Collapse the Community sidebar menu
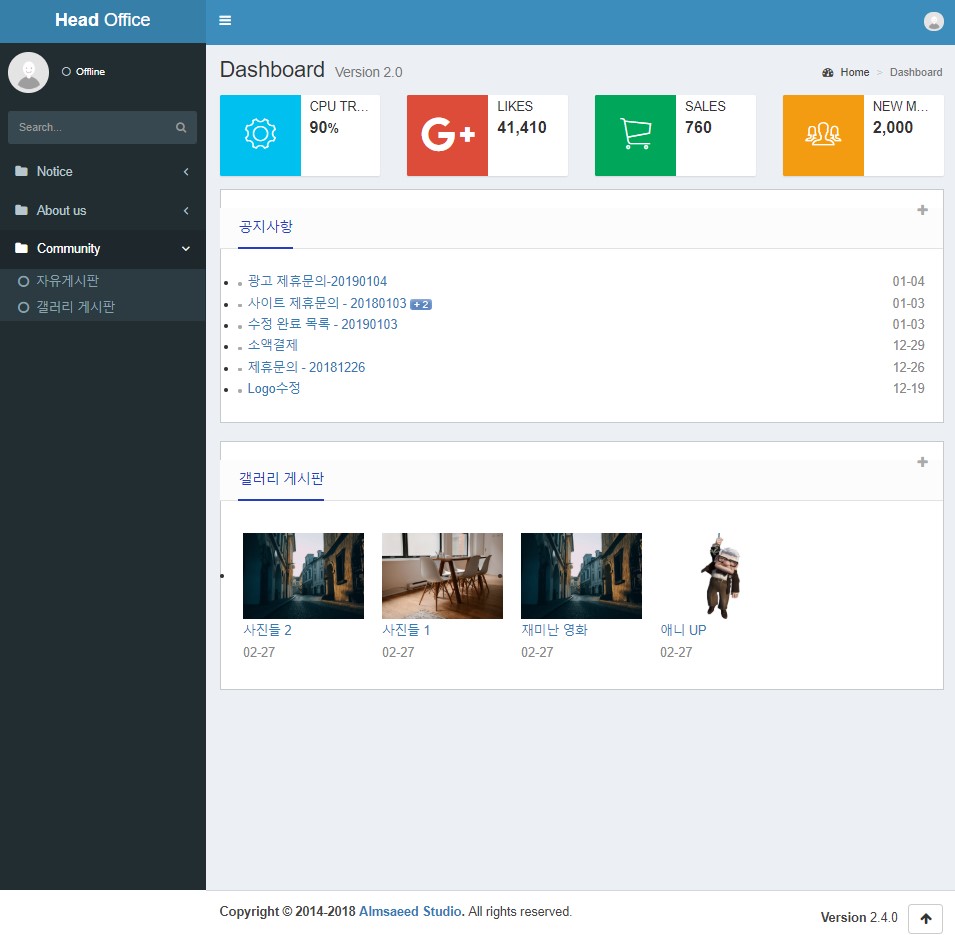 [x=102, y=249]
